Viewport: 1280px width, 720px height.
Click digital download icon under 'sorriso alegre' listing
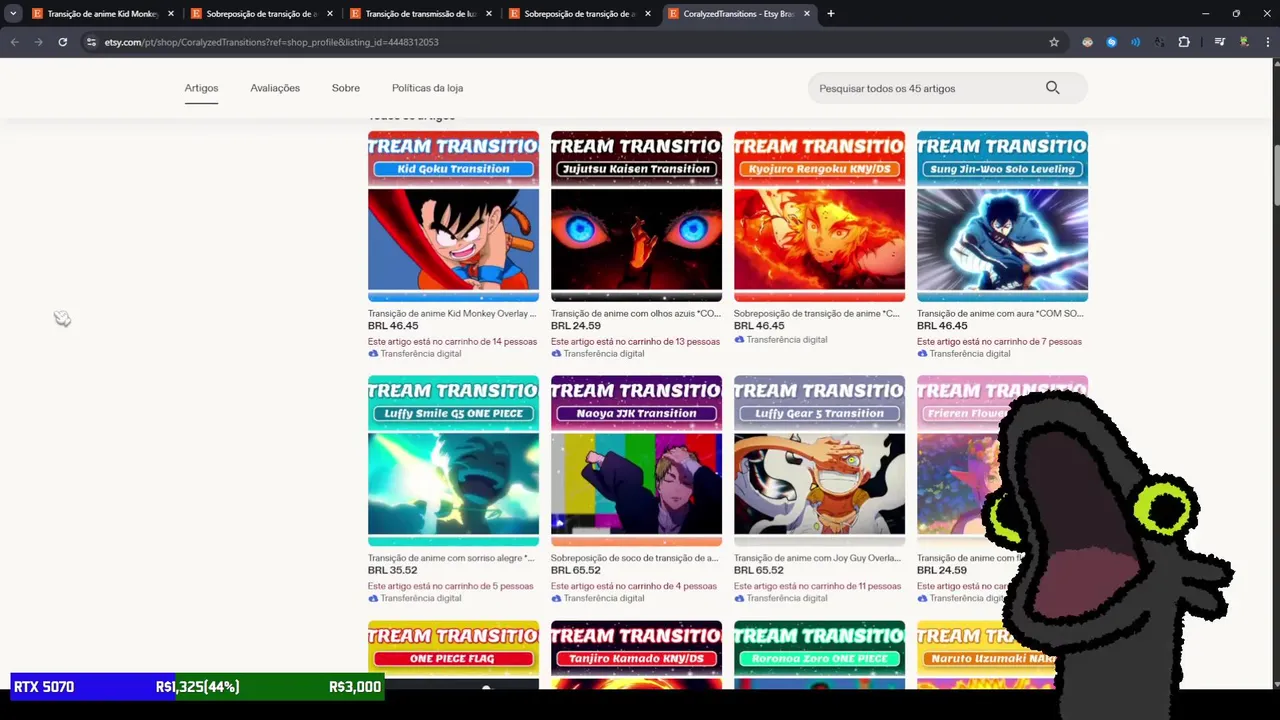tap(373, 598)
